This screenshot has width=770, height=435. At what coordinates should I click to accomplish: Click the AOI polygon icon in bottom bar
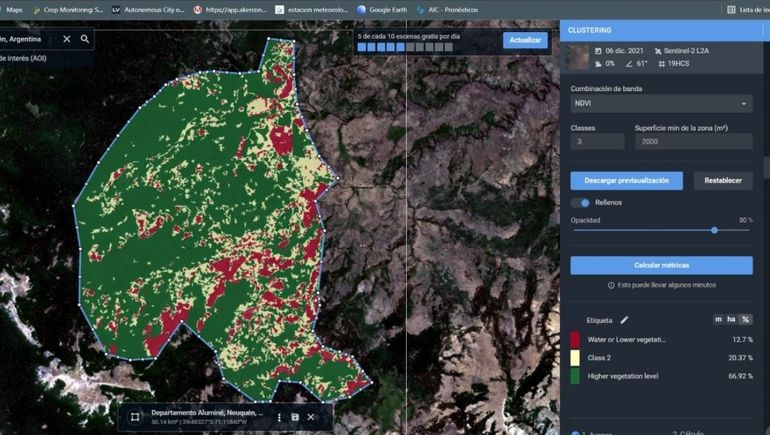(x=136, y=416)
